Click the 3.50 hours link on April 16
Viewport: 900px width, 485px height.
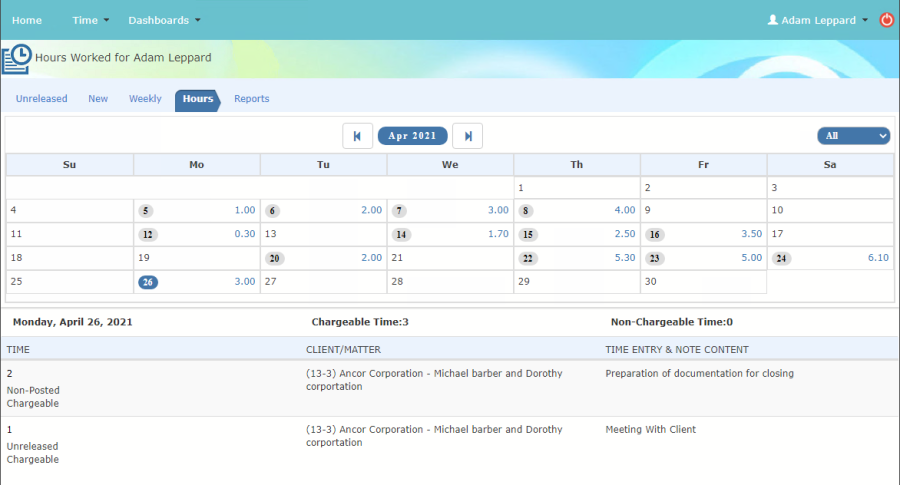(751, 234)
